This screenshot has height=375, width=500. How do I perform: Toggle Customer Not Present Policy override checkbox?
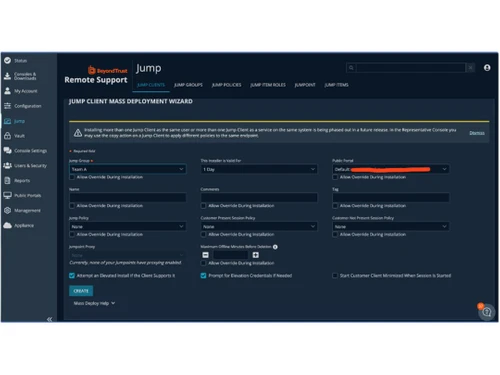pos(335,234)
